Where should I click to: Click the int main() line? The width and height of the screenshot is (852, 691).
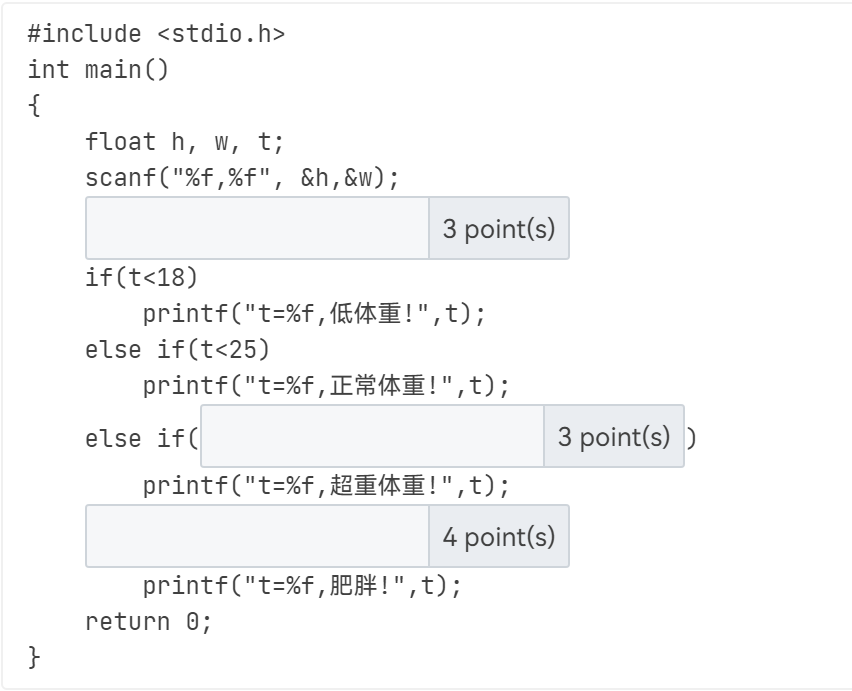tap(98, 70)
